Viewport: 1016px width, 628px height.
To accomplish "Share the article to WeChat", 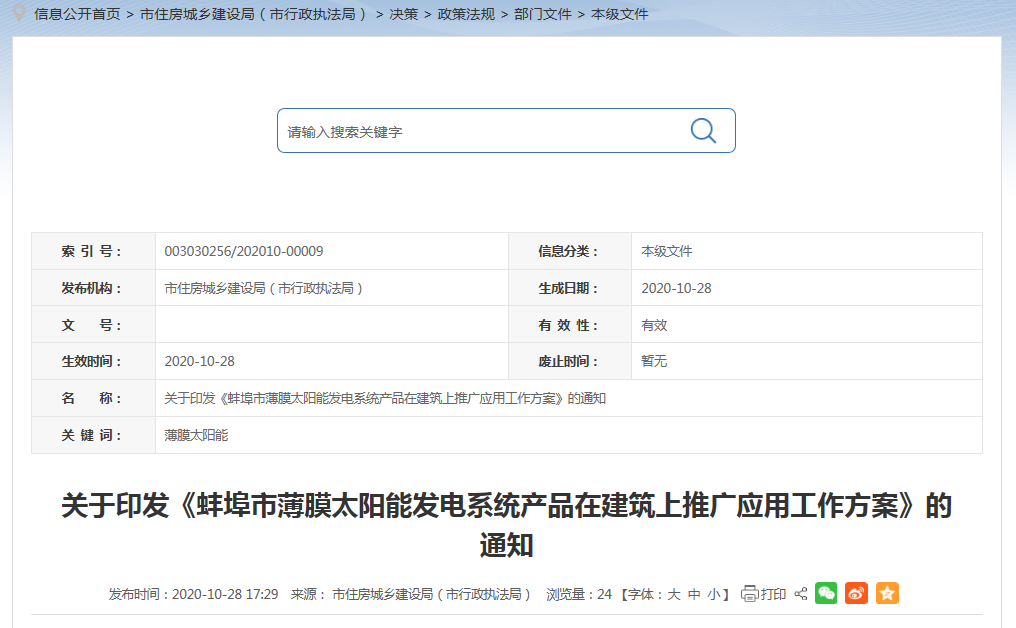I will point(826,593).
